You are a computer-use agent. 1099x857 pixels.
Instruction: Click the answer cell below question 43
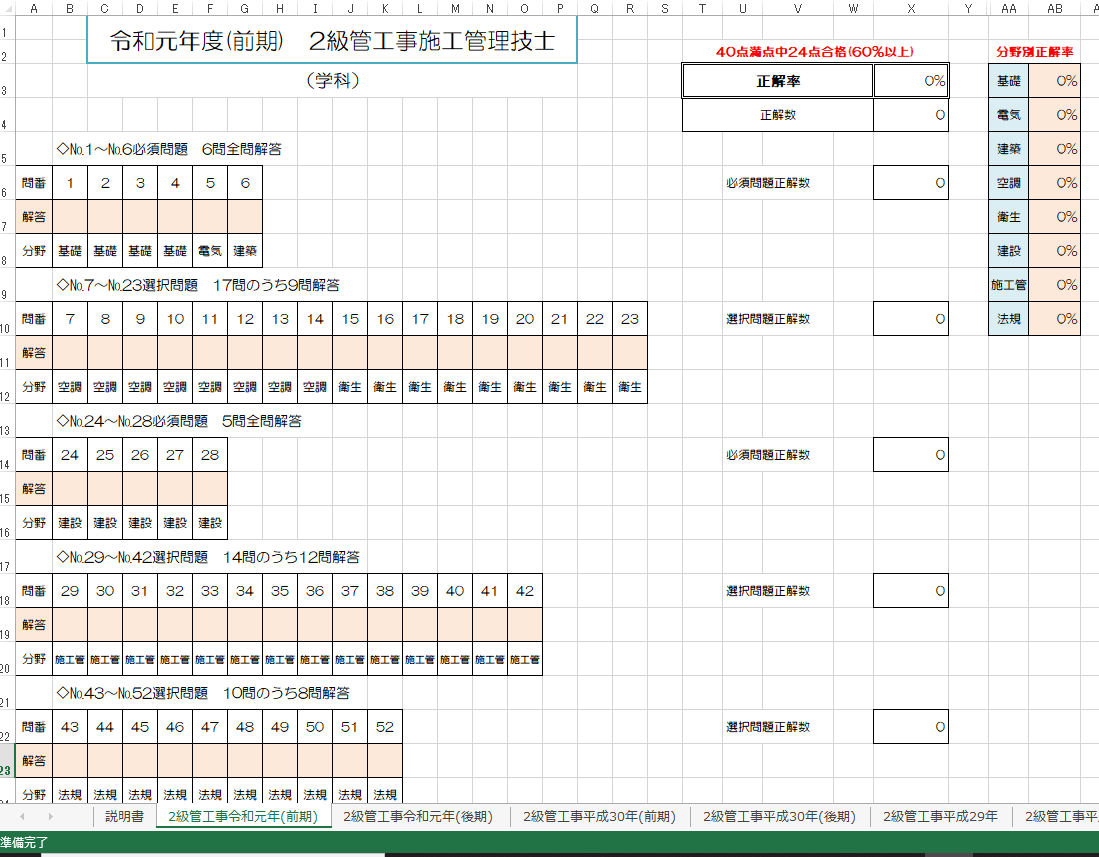click(69, 760)
